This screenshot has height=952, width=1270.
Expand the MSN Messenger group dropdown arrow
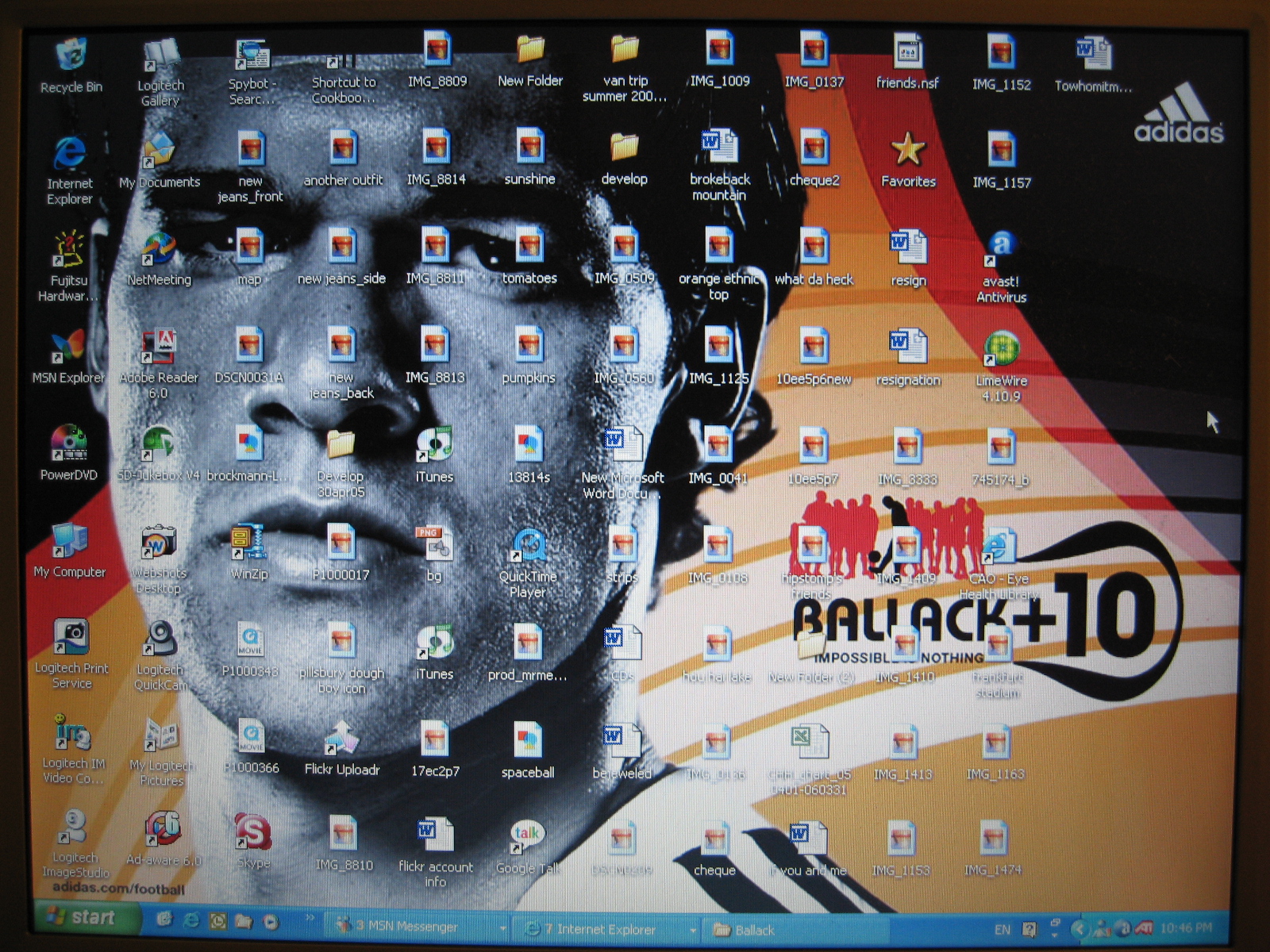coord(502,927)
